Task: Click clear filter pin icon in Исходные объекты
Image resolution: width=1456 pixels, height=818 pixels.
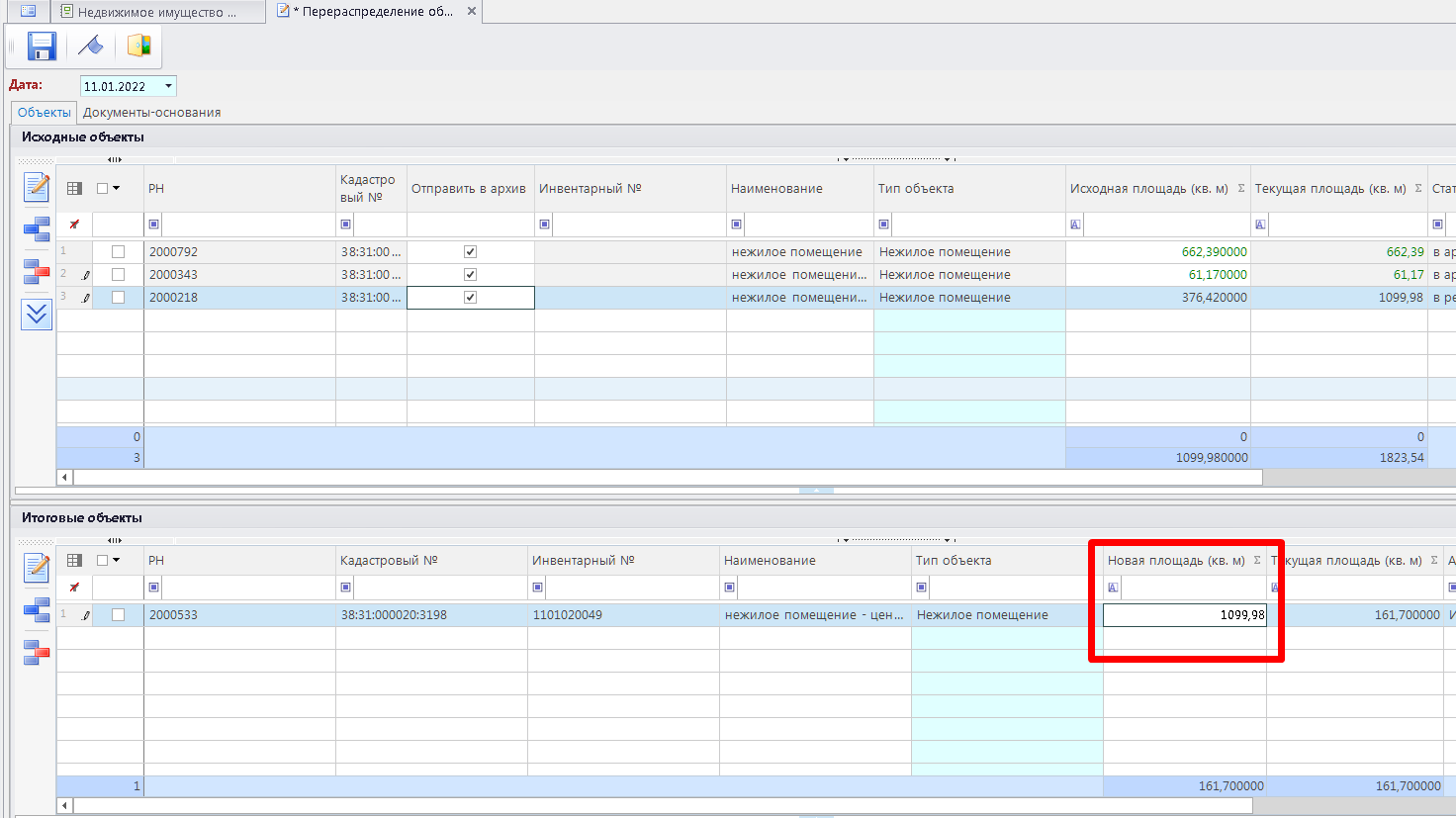Action: [x=74, y=225]
